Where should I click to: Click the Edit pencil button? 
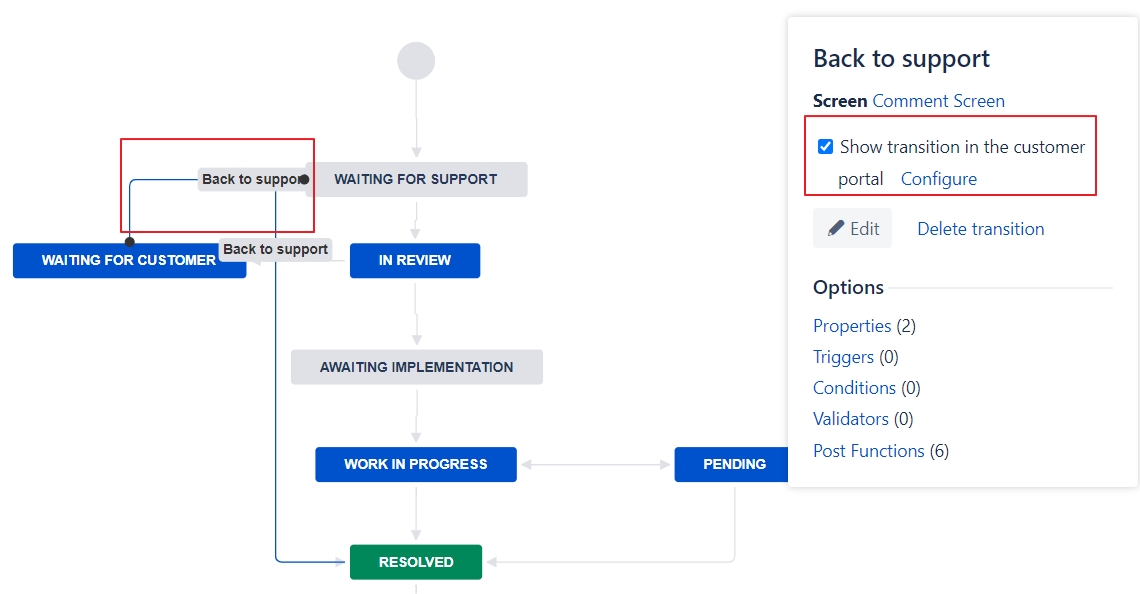click(852, 228)
